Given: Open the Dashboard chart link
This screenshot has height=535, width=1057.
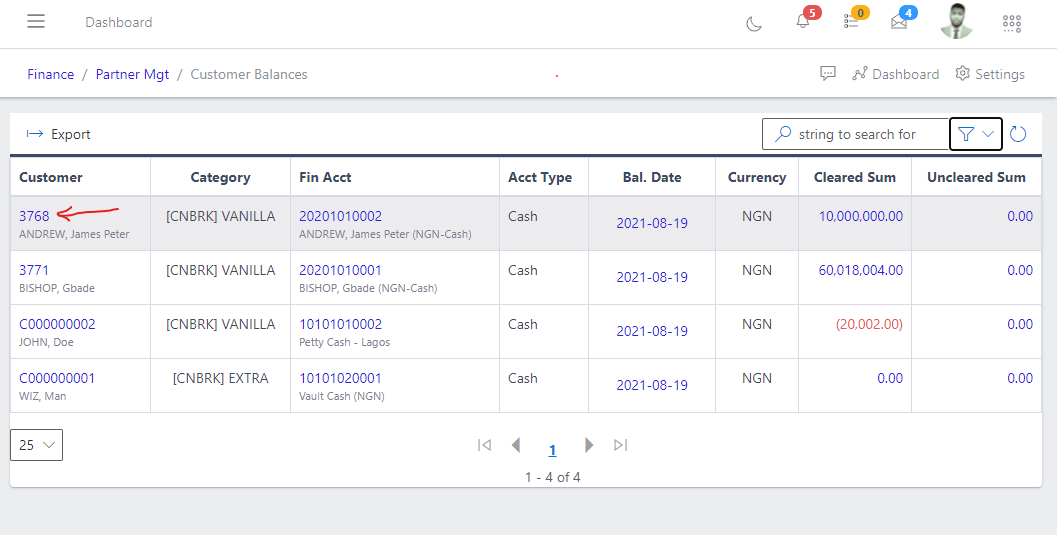Looking at the screenshot, I should pyautogui.click(x=895, y=74).
